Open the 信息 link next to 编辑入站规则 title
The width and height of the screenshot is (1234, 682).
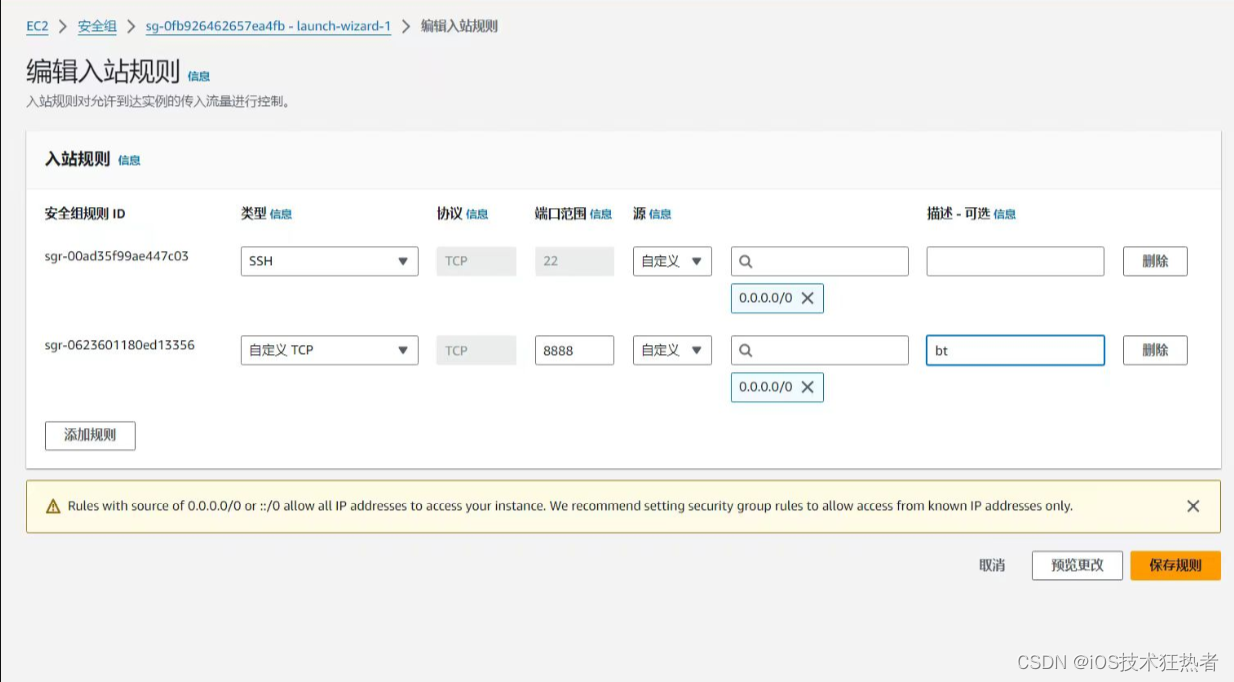199,76
